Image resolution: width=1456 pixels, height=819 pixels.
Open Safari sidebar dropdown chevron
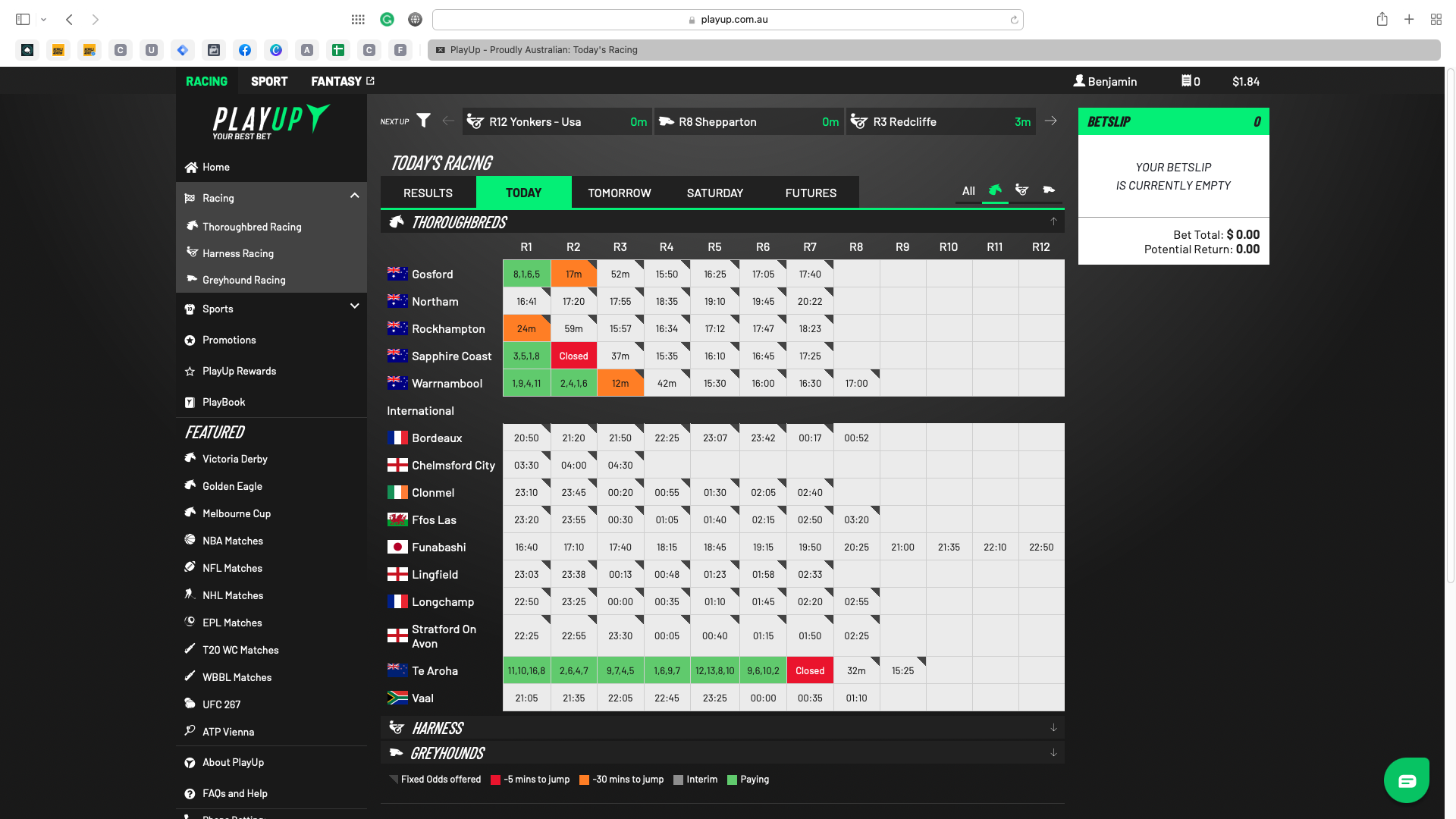(x=43, y=20)
